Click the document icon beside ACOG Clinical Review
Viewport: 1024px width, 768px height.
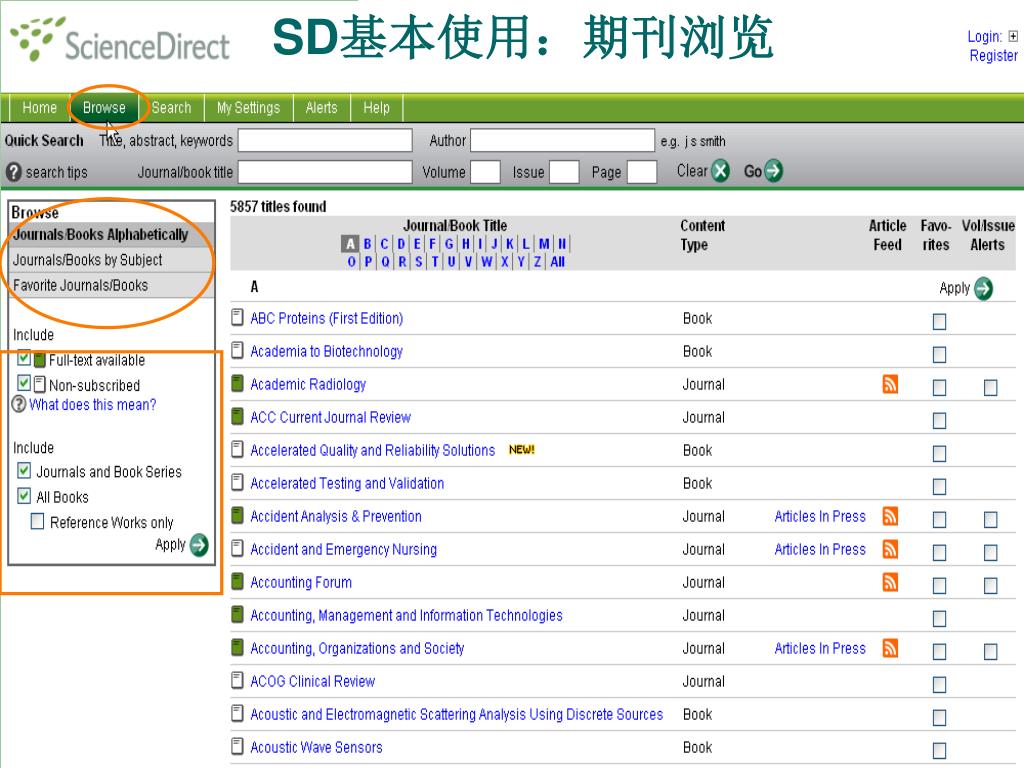click(238, 680)
